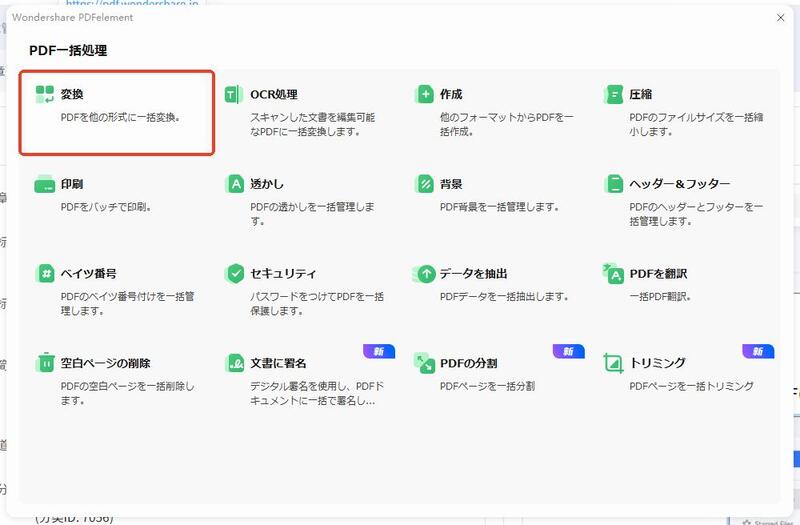Click the データを抽出 icon
This screenshot has width=800, height=525.
(424, 273)
